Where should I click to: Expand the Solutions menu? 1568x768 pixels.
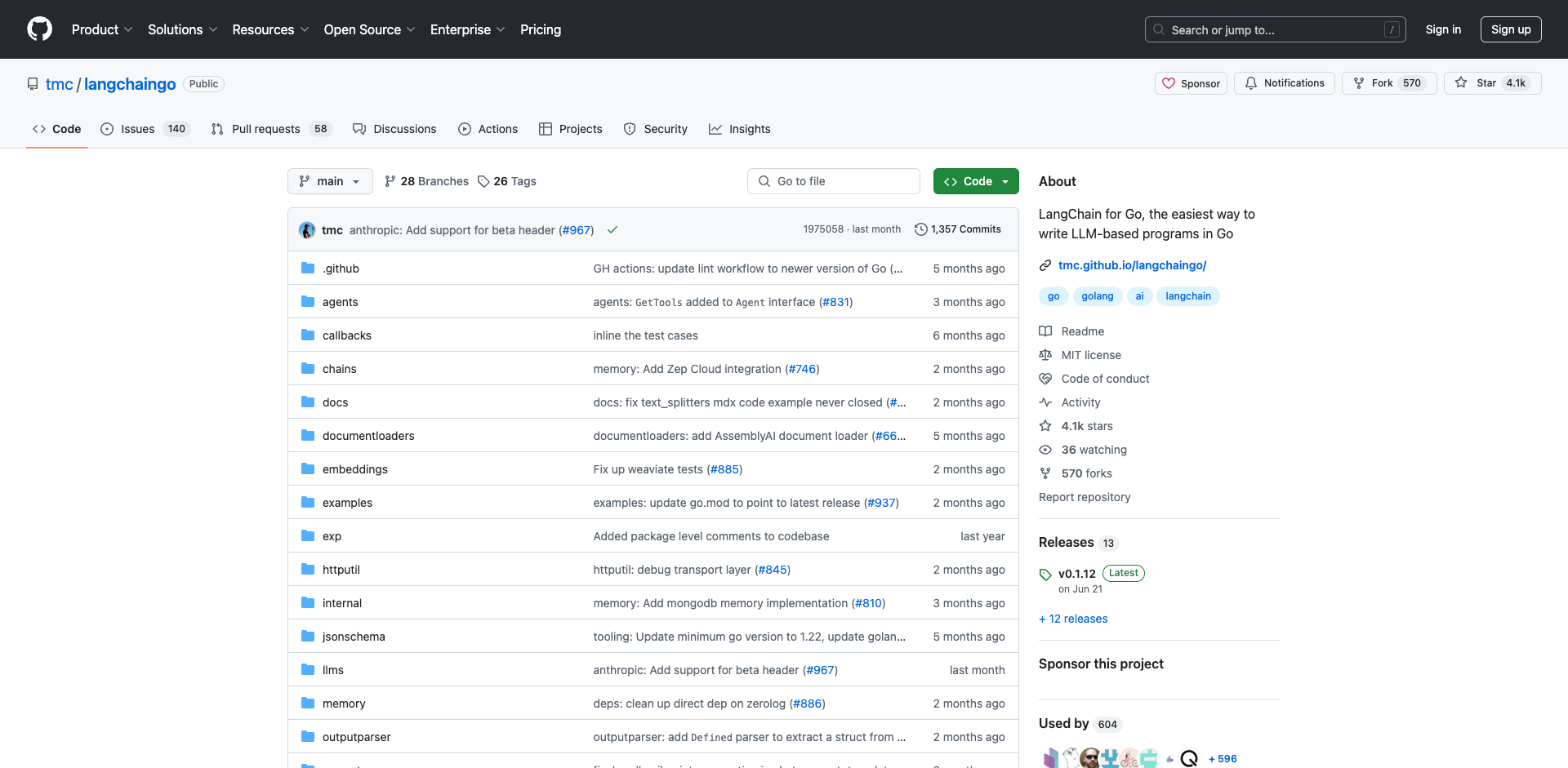coord(183,29)
